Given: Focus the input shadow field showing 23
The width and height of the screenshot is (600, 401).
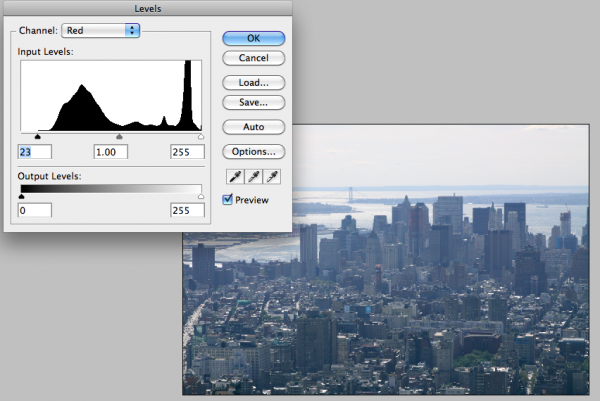Looking at the screenshot, I should (x=35, y=152).
